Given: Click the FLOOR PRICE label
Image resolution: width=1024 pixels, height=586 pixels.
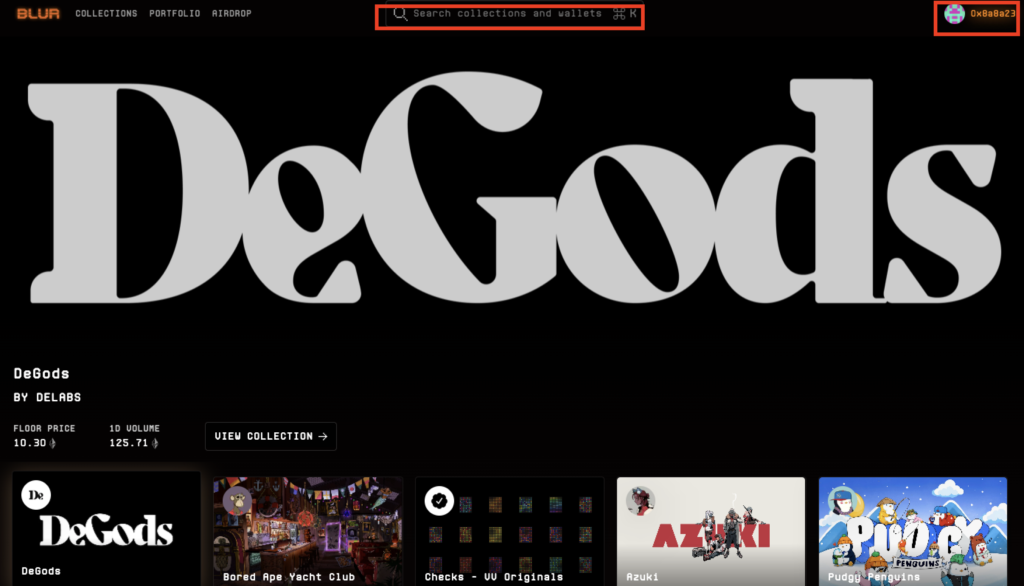Looking at the screenshot, I should click(x=44, y=429).
